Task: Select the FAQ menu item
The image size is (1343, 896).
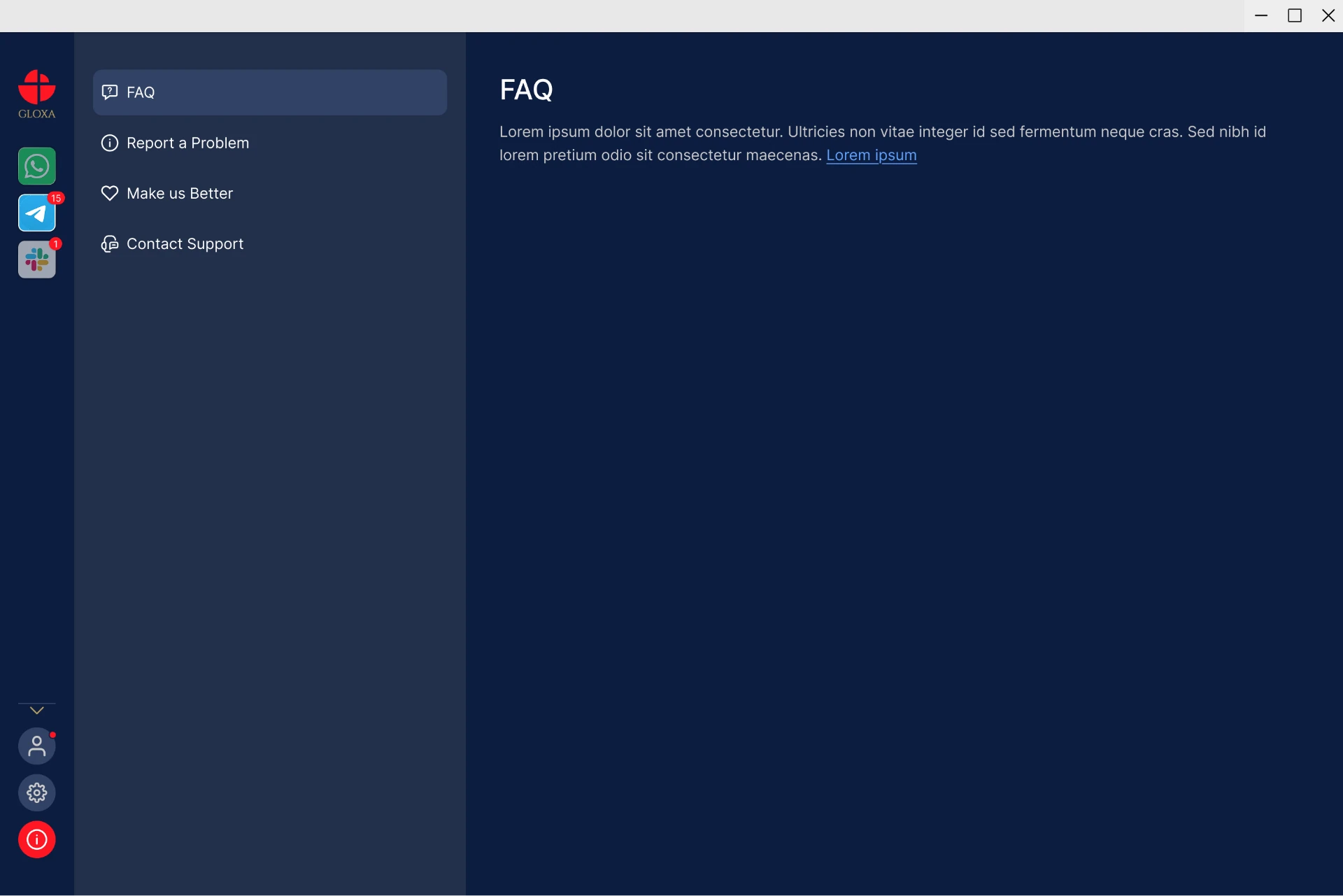Action: point(270,92)
